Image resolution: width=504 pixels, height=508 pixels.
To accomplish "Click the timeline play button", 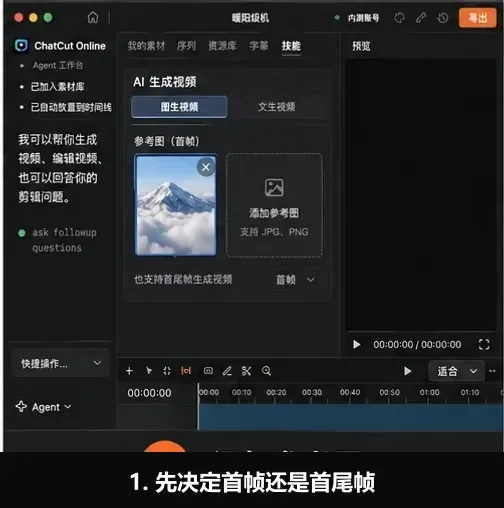I will [407, 371].
